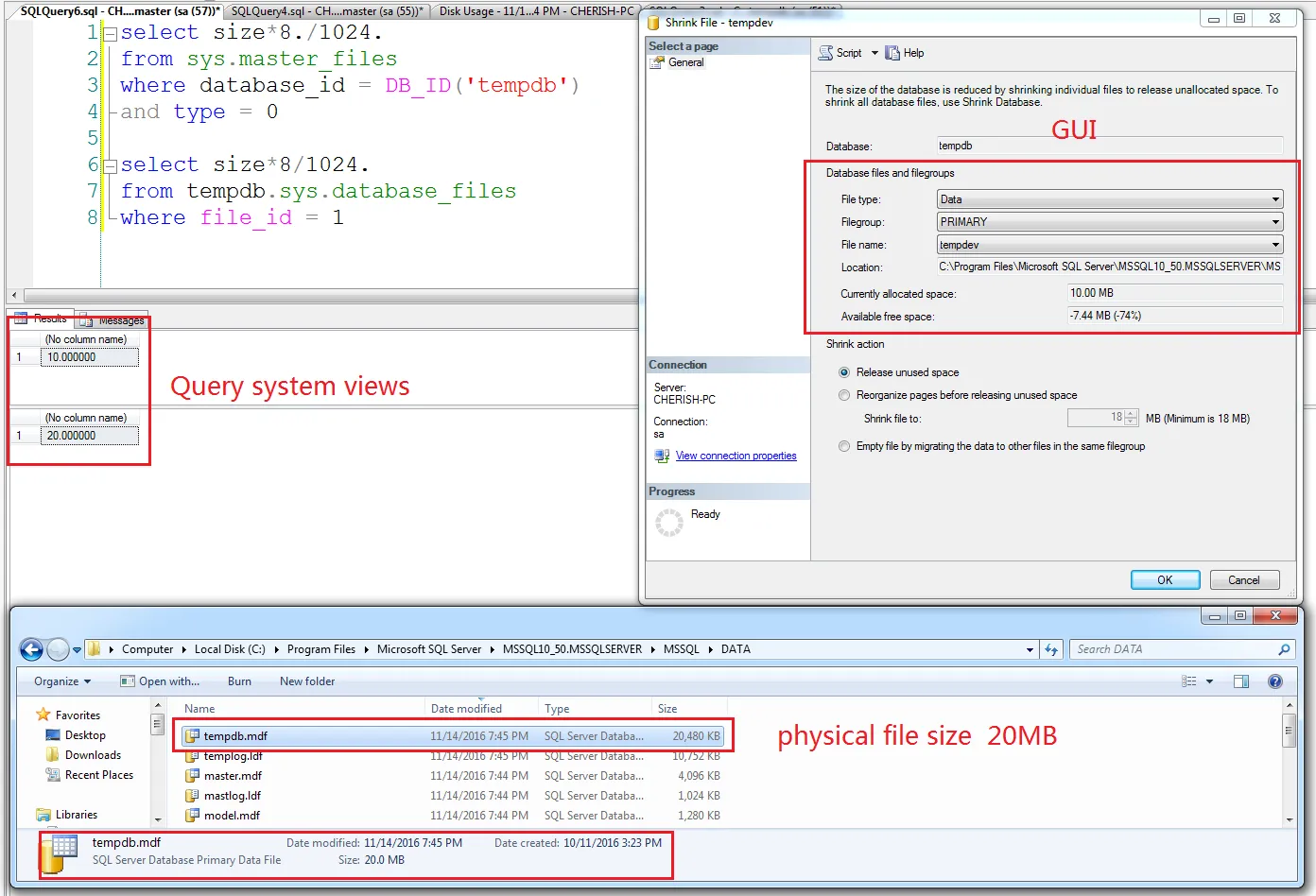Click Explorer Forward navigation button
Image resolution: width=1316 pixels, height=896 pixels.
pyautogui.click(x=58, y=649)
